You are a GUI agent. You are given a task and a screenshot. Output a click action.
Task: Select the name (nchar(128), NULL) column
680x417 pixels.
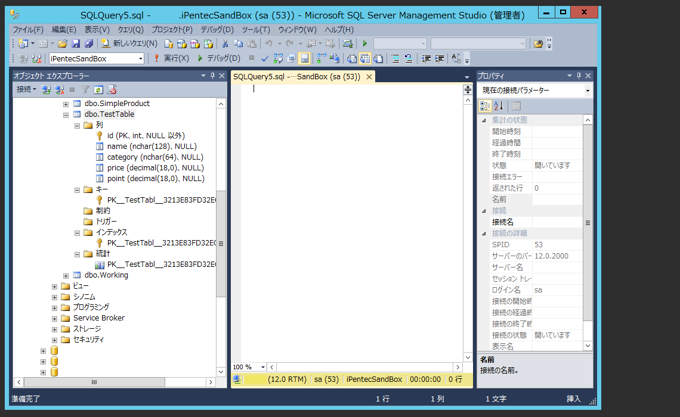pos(152,147)
